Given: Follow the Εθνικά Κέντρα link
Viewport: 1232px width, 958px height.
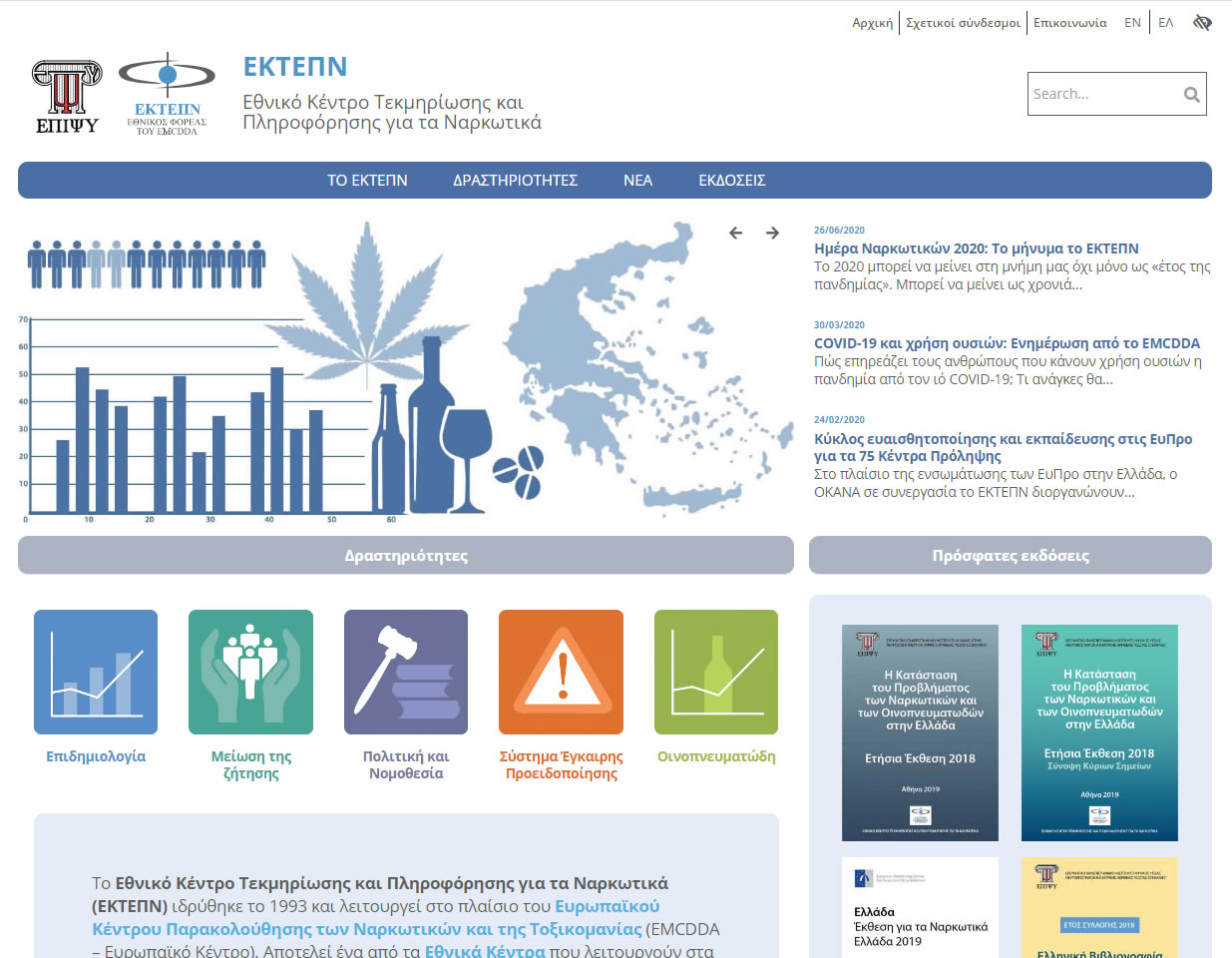Looking at the screenshot, I should (x=485, y=951).
